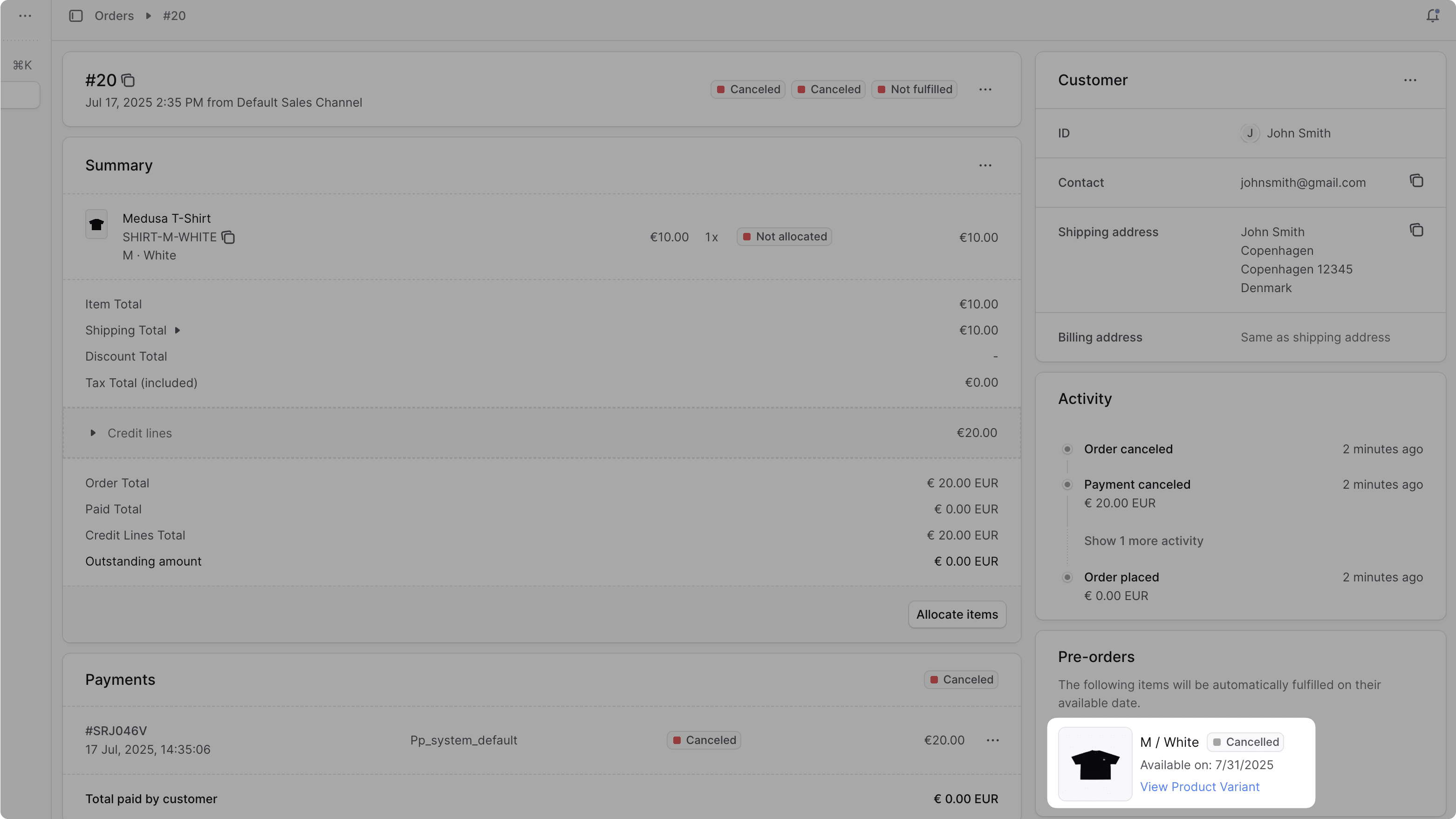The width and height of the screenshot is (1456, 819).
Task: Open the notifications bell
Action: pos(1432,15)
